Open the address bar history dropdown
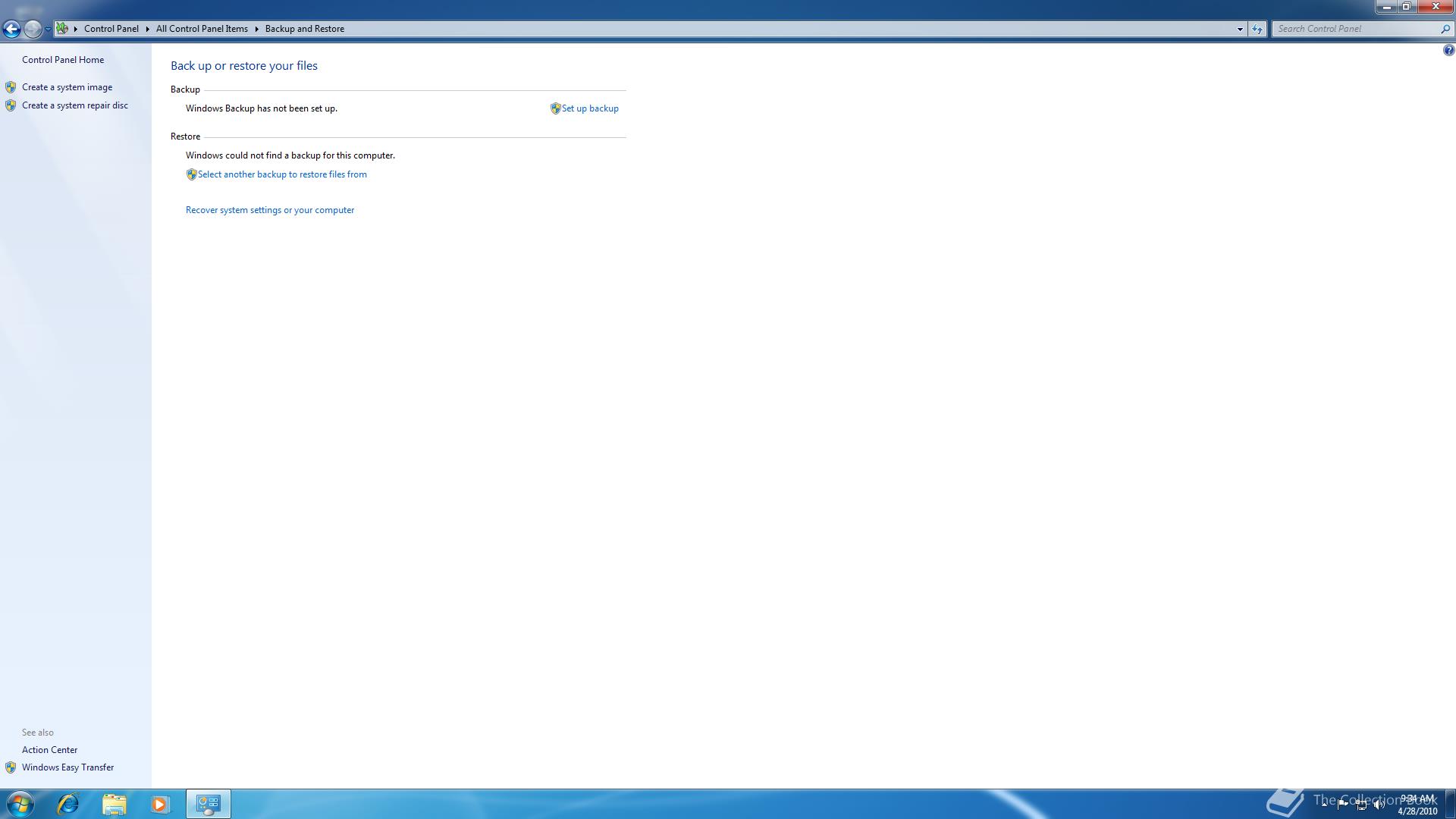Viewport: 1456px width, 819px height. [x=1240, y=29]
